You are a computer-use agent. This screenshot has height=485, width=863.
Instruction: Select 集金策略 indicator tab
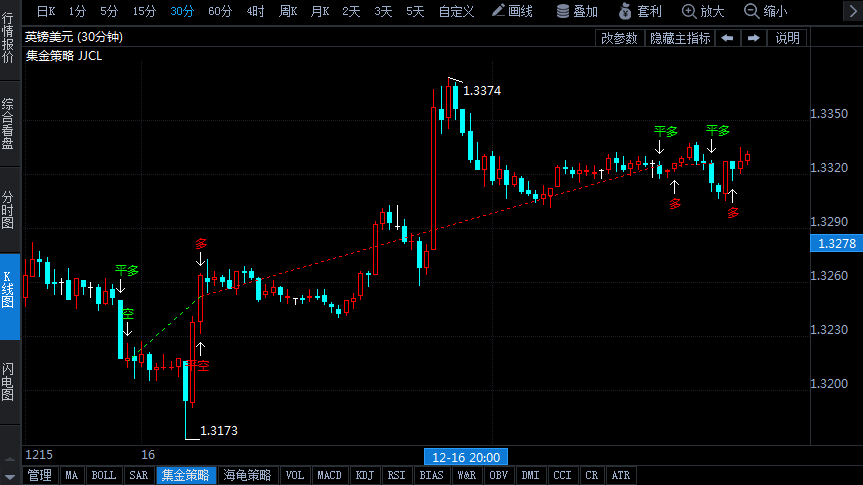186,475
